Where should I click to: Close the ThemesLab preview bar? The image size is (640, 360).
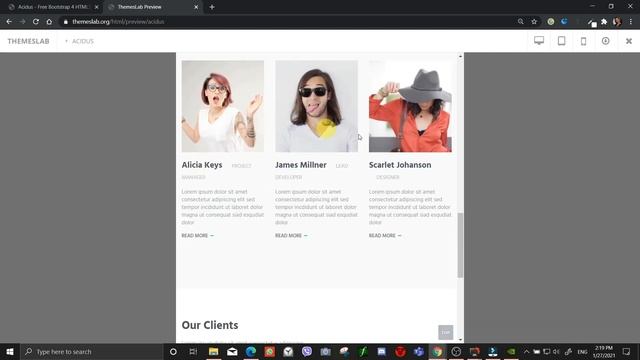pos(629,41)
